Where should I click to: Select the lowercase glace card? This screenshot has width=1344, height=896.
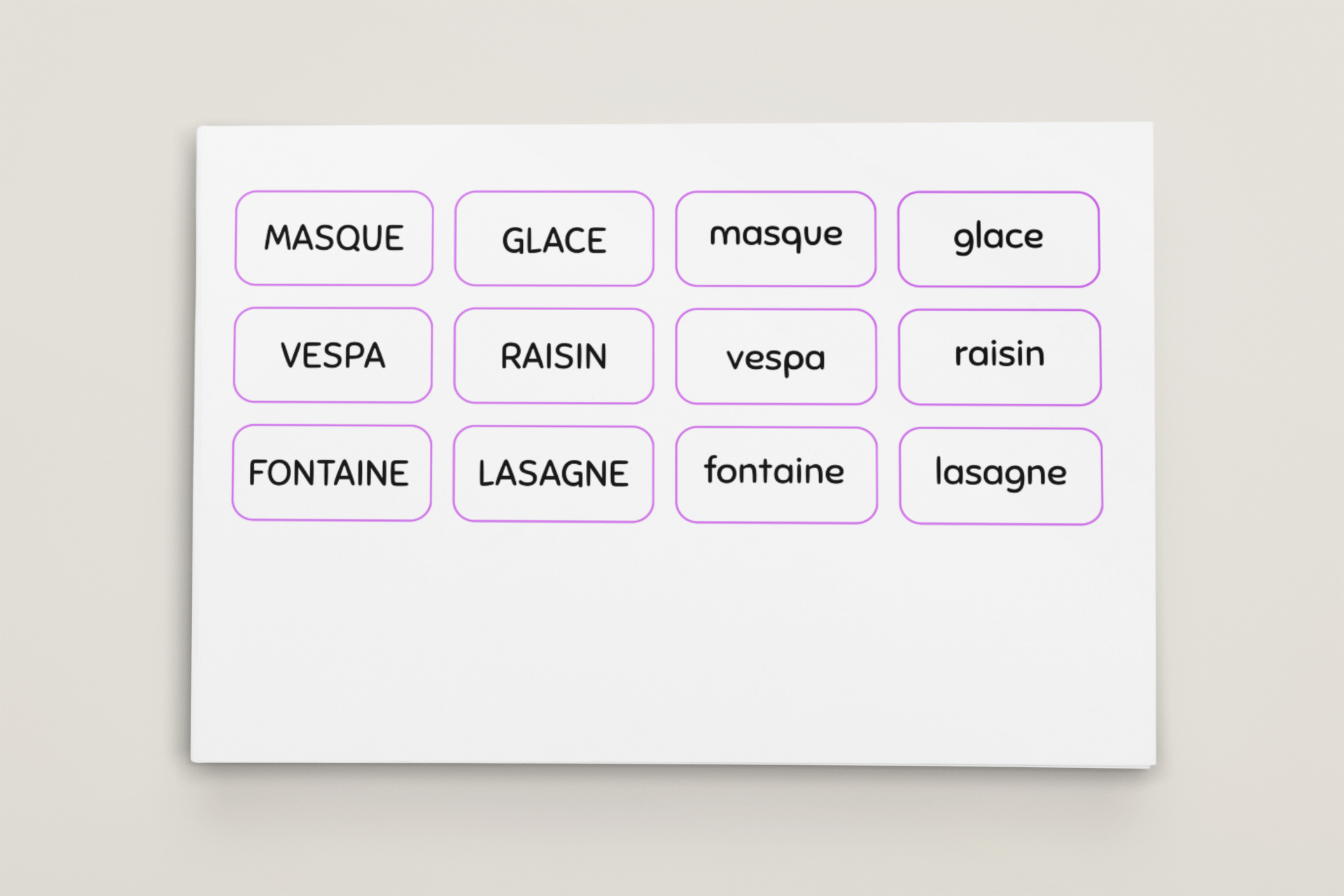coord(998,239)
